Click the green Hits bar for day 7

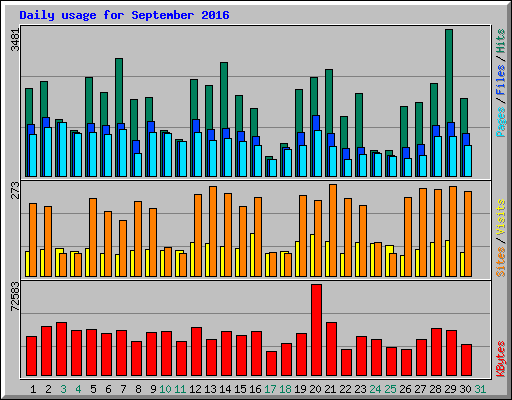coord(119,91)
